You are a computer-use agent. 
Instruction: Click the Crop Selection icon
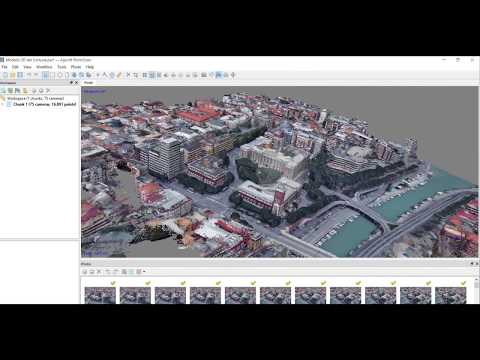coord(135,75)
